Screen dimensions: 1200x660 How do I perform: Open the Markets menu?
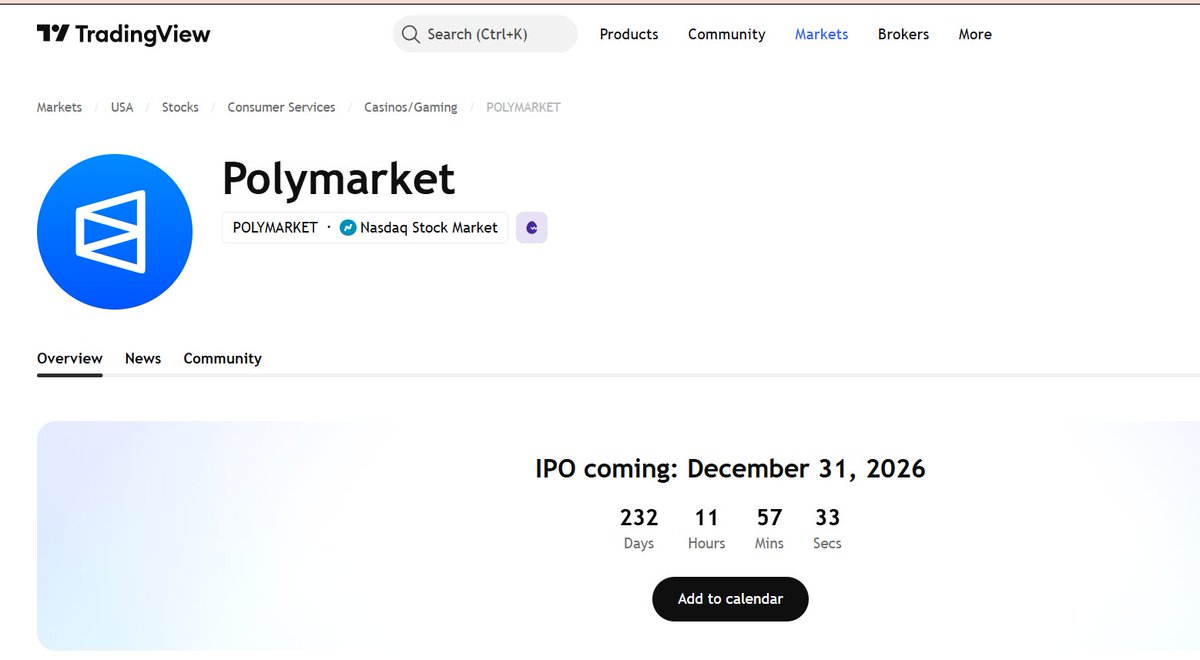coord(821,34)
